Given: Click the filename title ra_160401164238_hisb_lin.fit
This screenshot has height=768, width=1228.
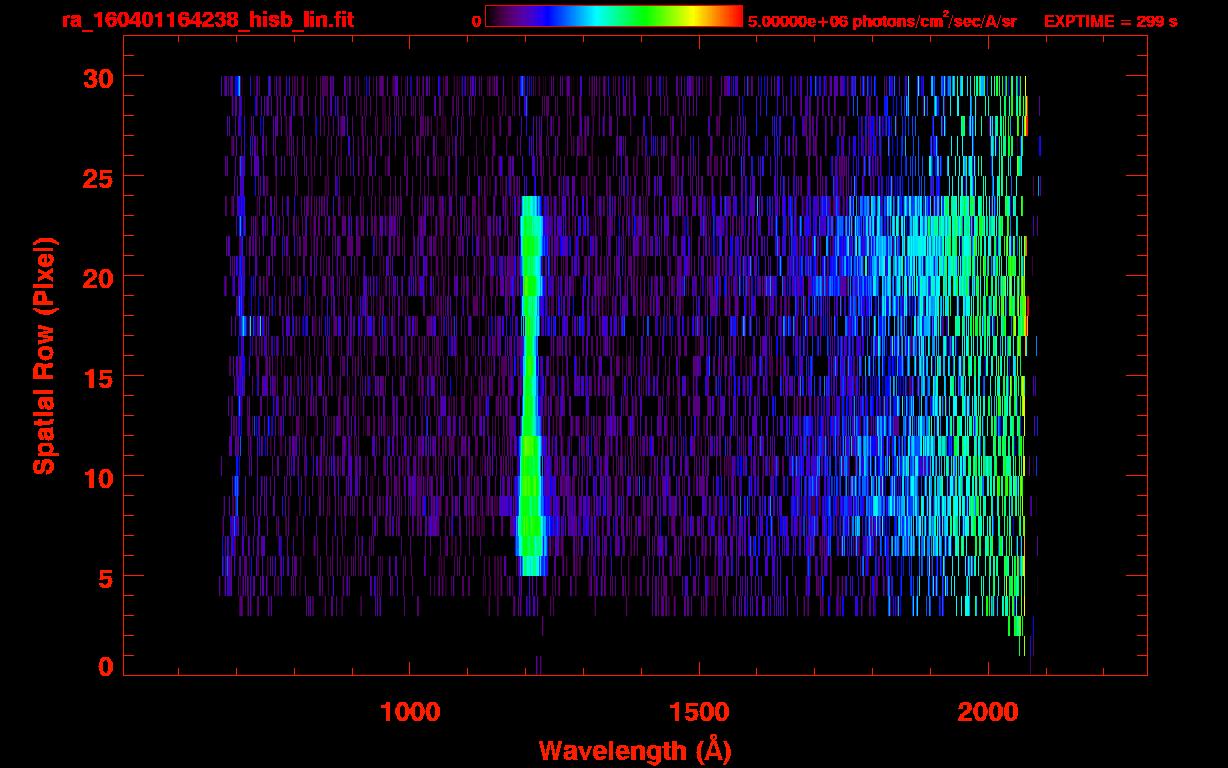Looking at the screenshot, I should pyautogui.click(x=207, y=20).
